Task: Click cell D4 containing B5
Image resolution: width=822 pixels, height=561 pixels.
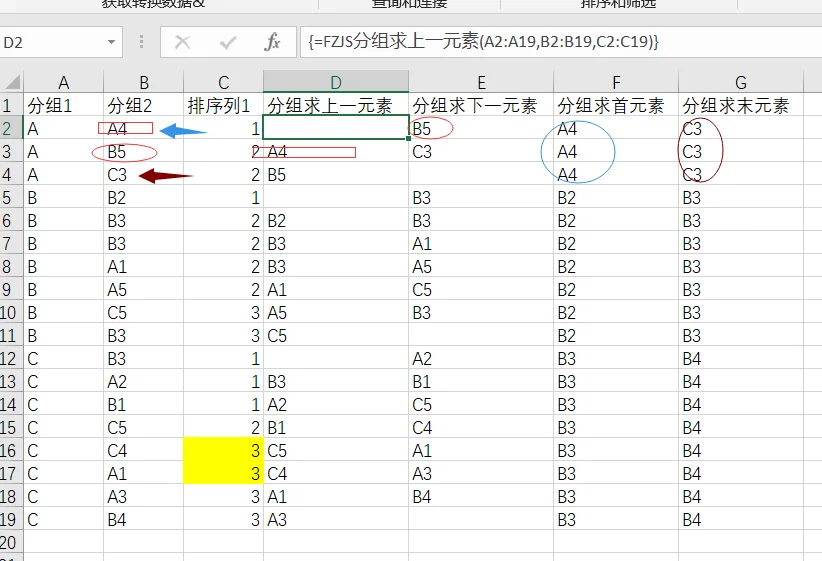Action: pyautogui.click(x=336, y=175)
